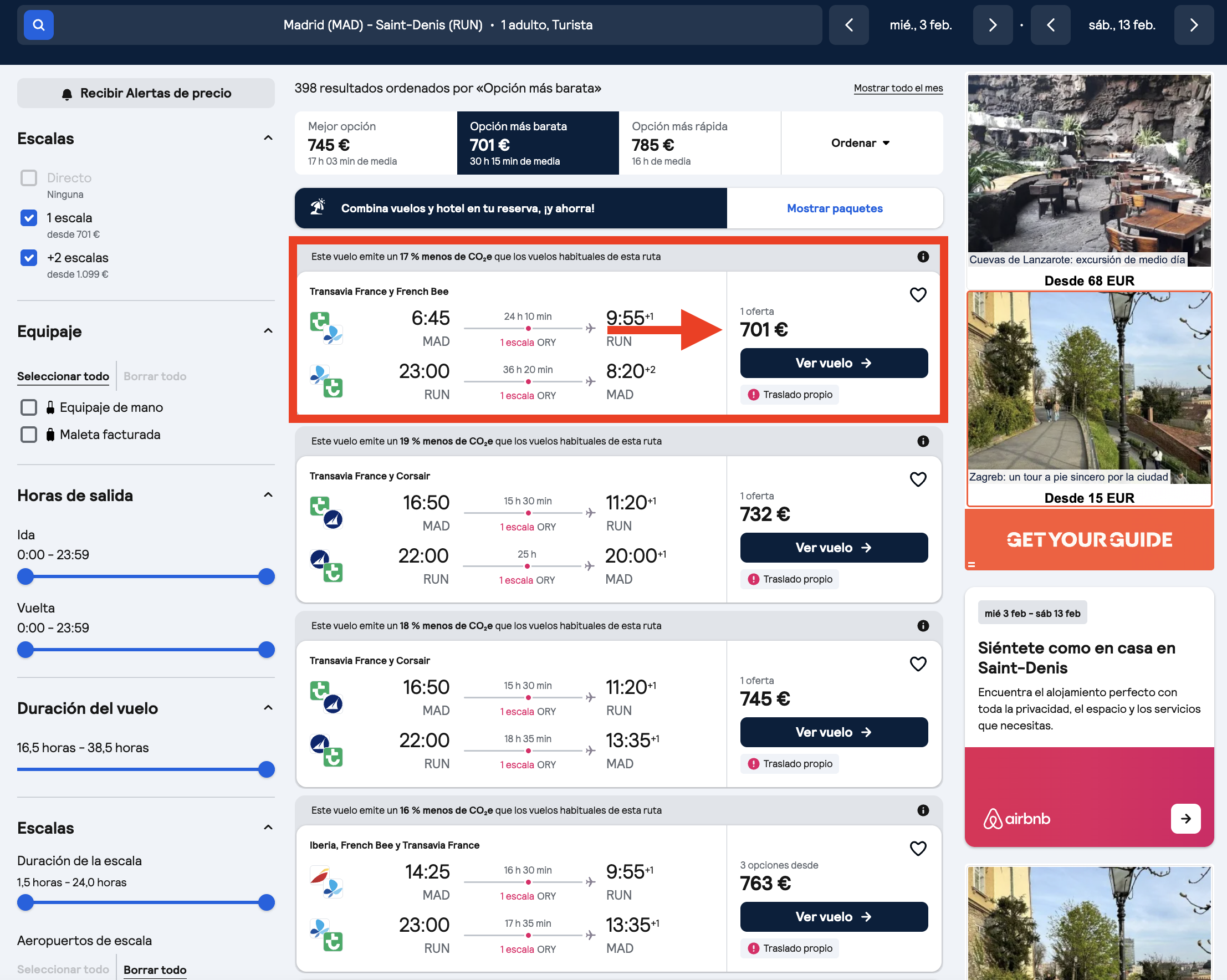This screenshot has width=1227, height=980.
Task: Open Zagreb walking tour ad image
Action: click(x=1089, y=388)
